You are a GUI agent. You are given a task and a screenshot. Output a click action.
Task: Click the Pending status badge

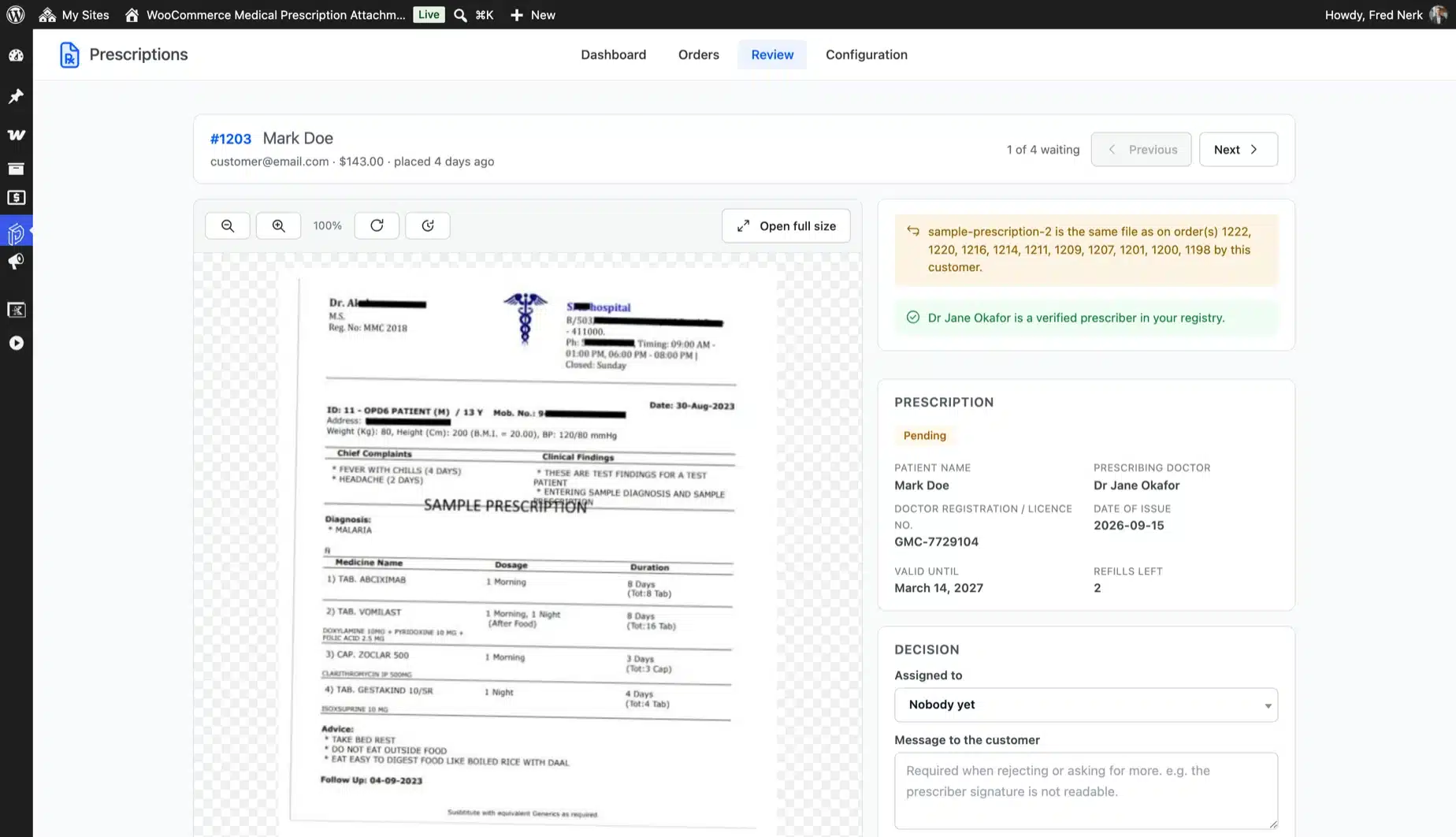(x=924, y=435)
